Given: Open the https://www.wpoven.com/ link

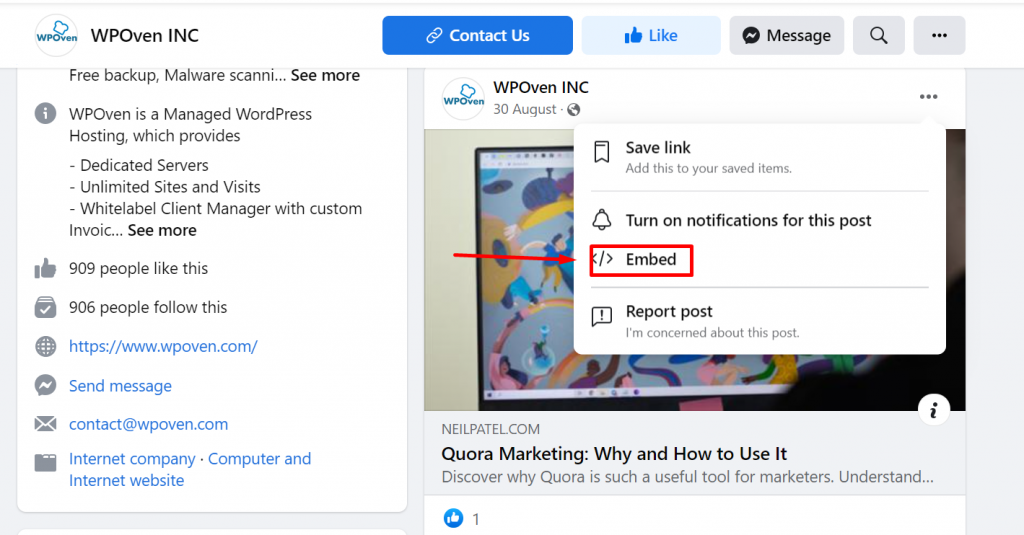Looking at the screenshot, I should pos(163,346).
